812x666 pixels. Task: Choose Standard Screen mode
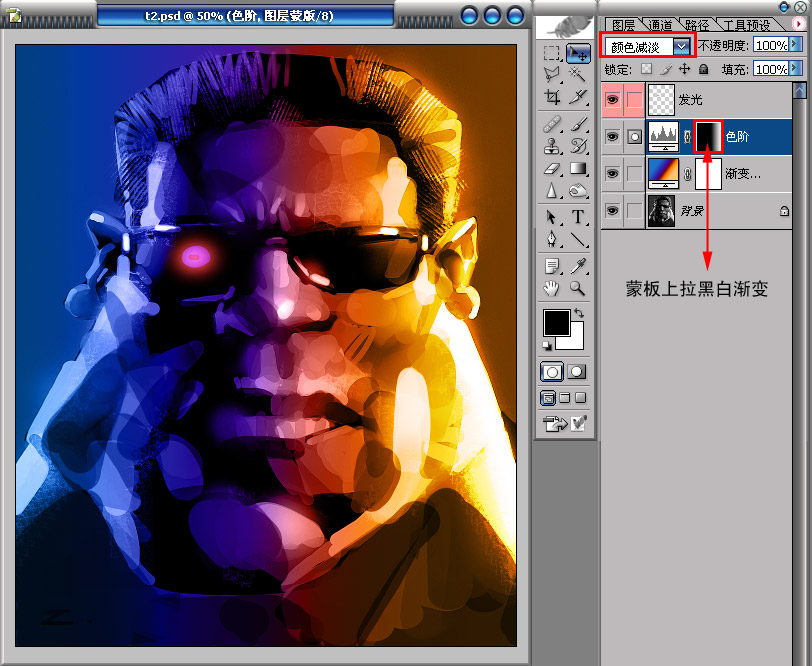pyautogui.click(x=548, y=398)
